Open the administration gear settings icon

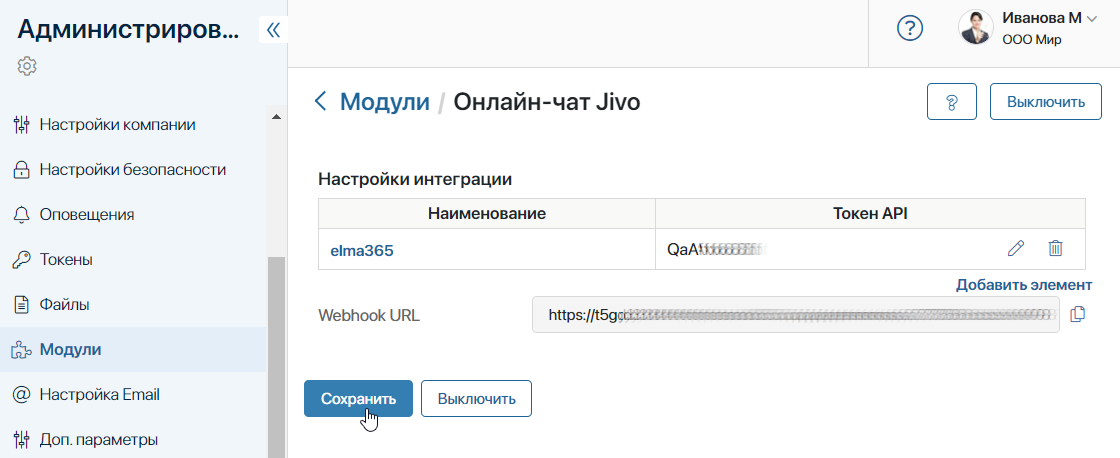pyautogui.click(x=27, y=66)
